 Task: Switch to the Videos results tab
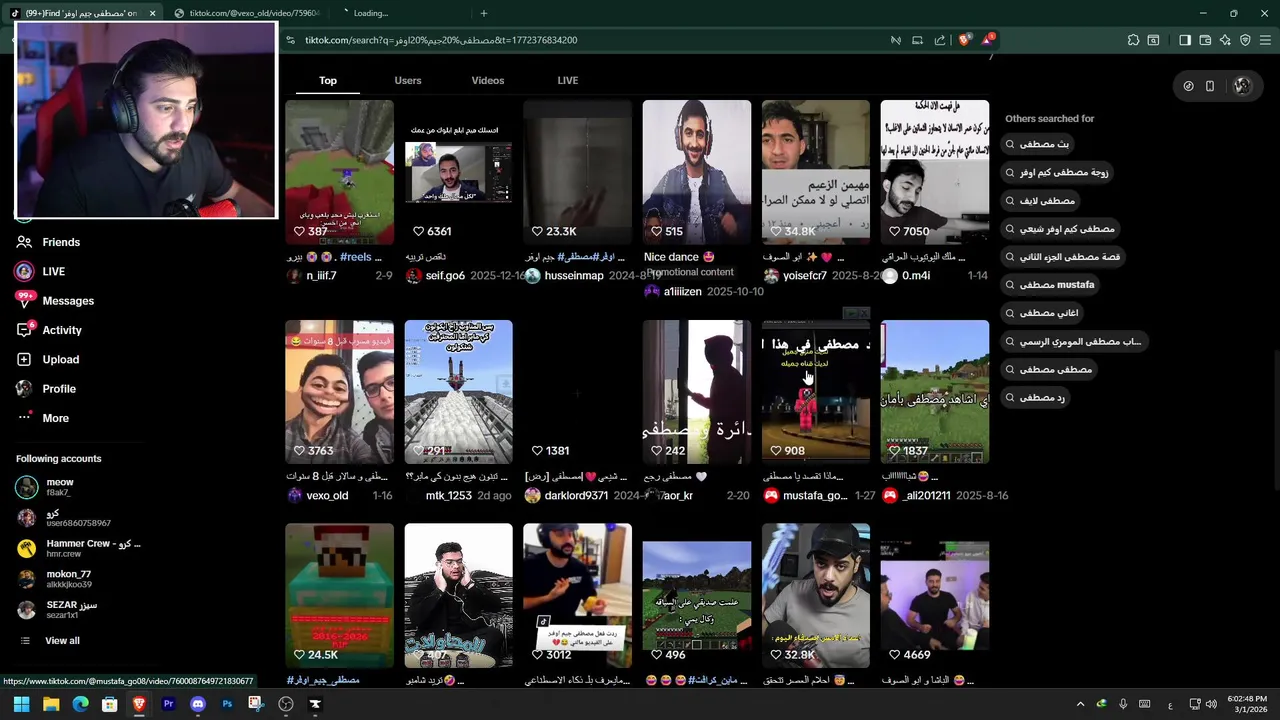click(488, 80)
